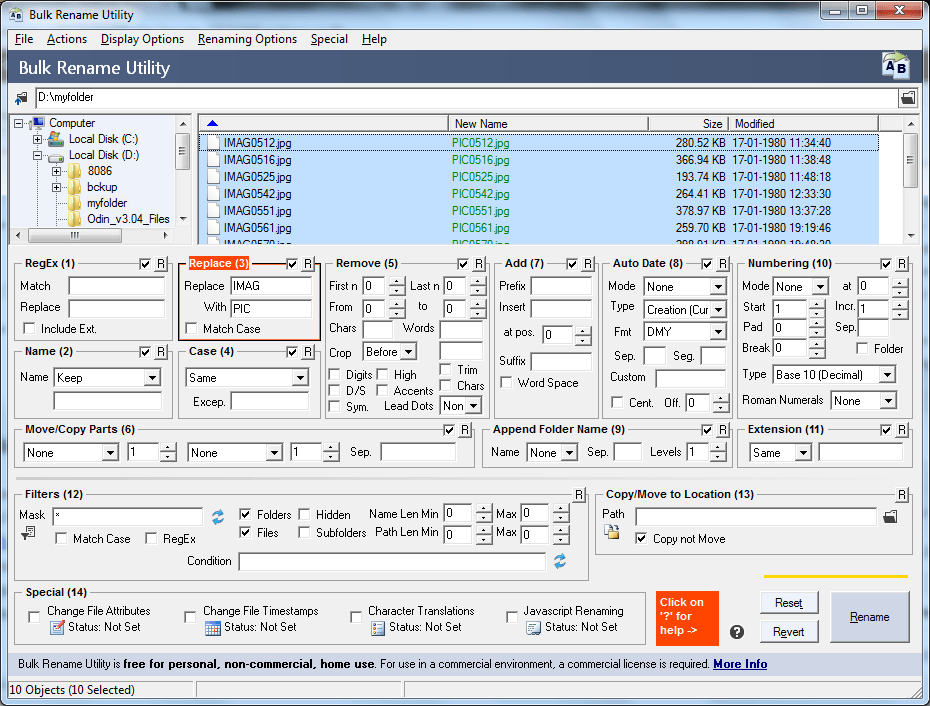This screenshot has width=930, height=706.
Task: Reset Extension (11) group with R button
Action: point(902,430)
